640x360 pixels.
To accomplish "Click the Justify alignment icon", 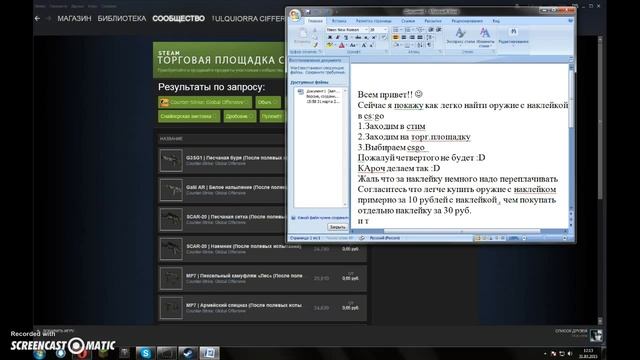I will pyautogui.click(x=420, y=38).
